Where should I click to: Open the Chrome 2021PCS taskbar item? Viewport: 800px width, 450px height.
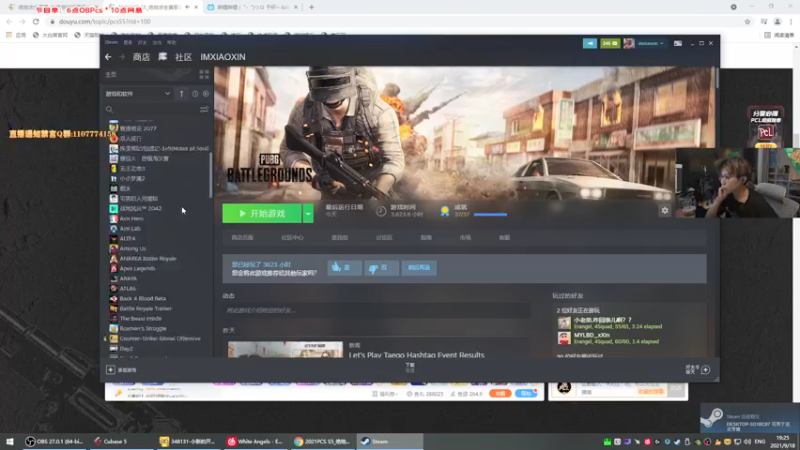coord(322,441)
